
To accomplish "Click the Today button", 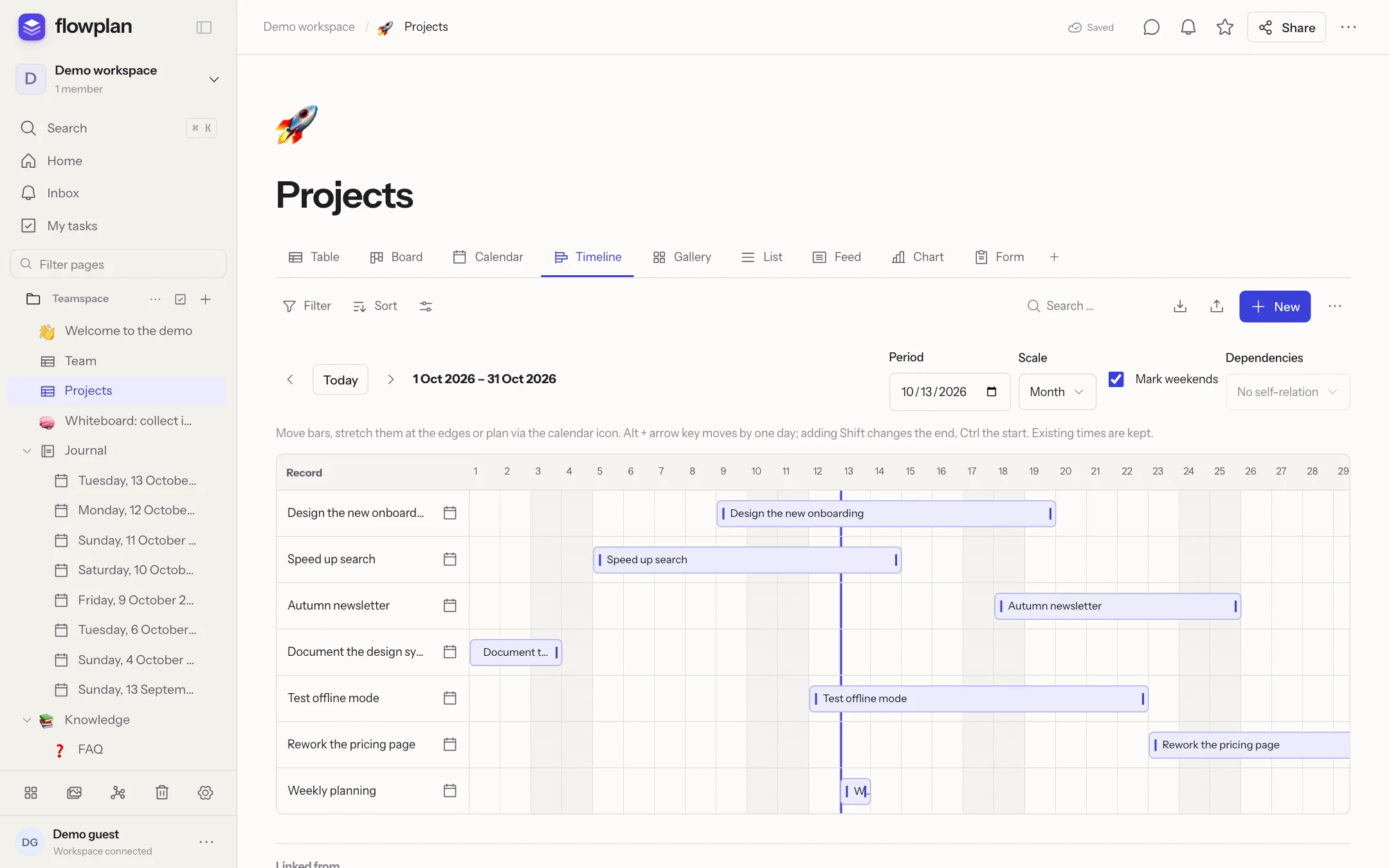I will coord(340,379).
